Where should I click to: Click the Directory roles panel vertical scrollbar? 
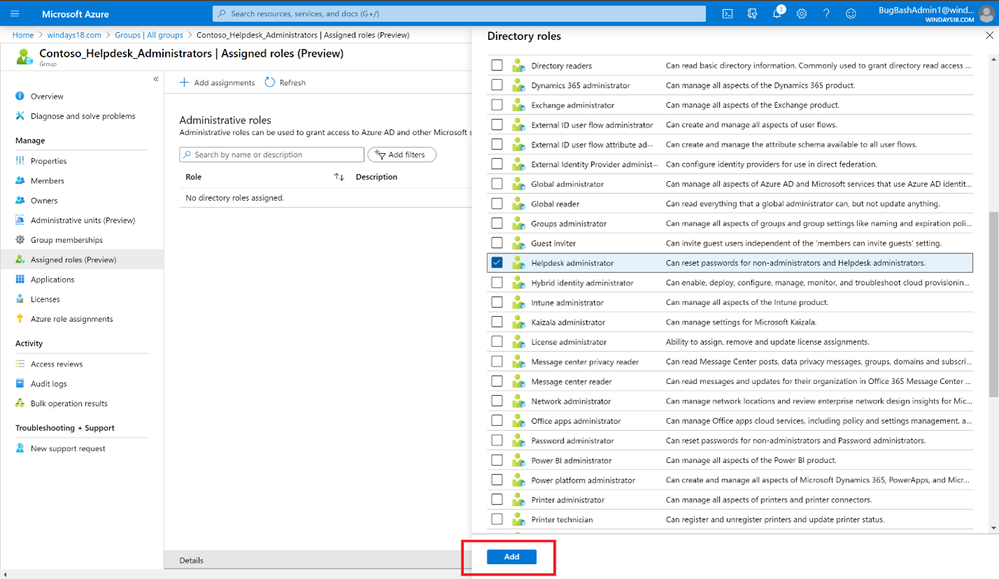click(x=993, y=304)
